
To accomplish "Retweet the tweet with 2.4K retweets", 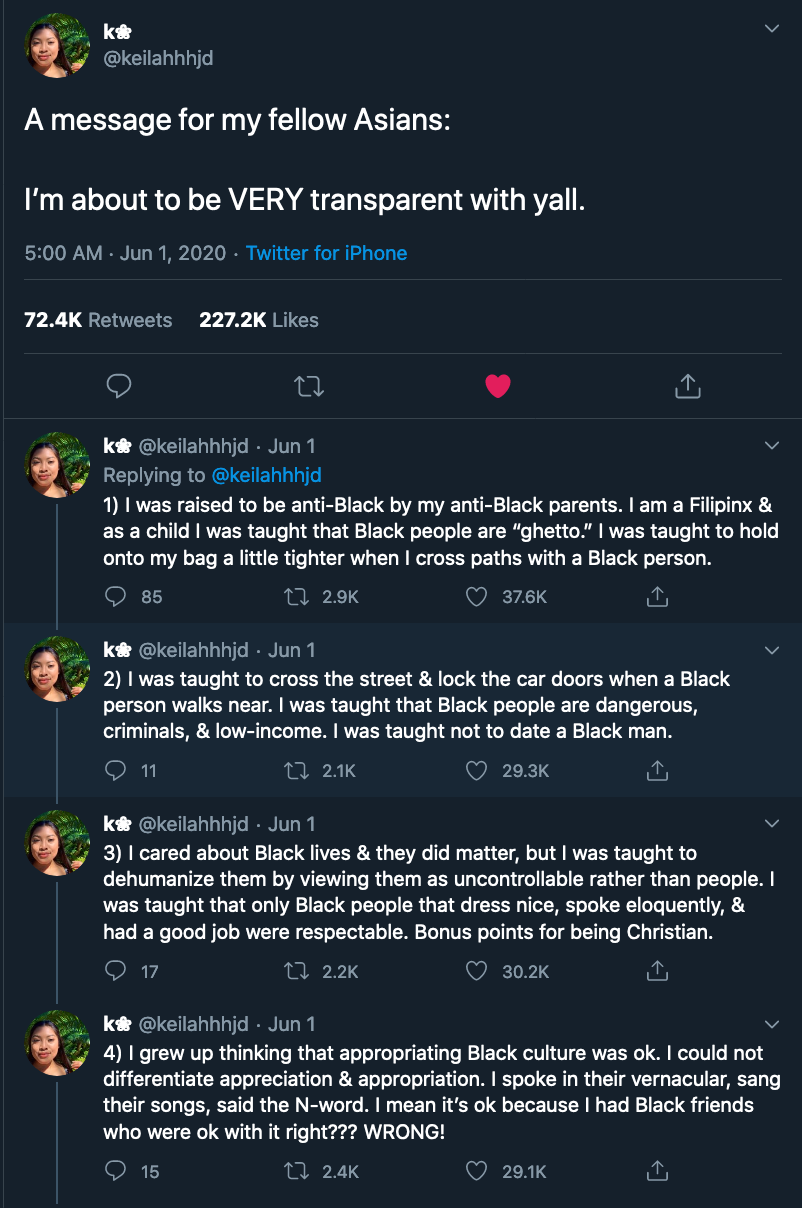I will pos(296,1171).
